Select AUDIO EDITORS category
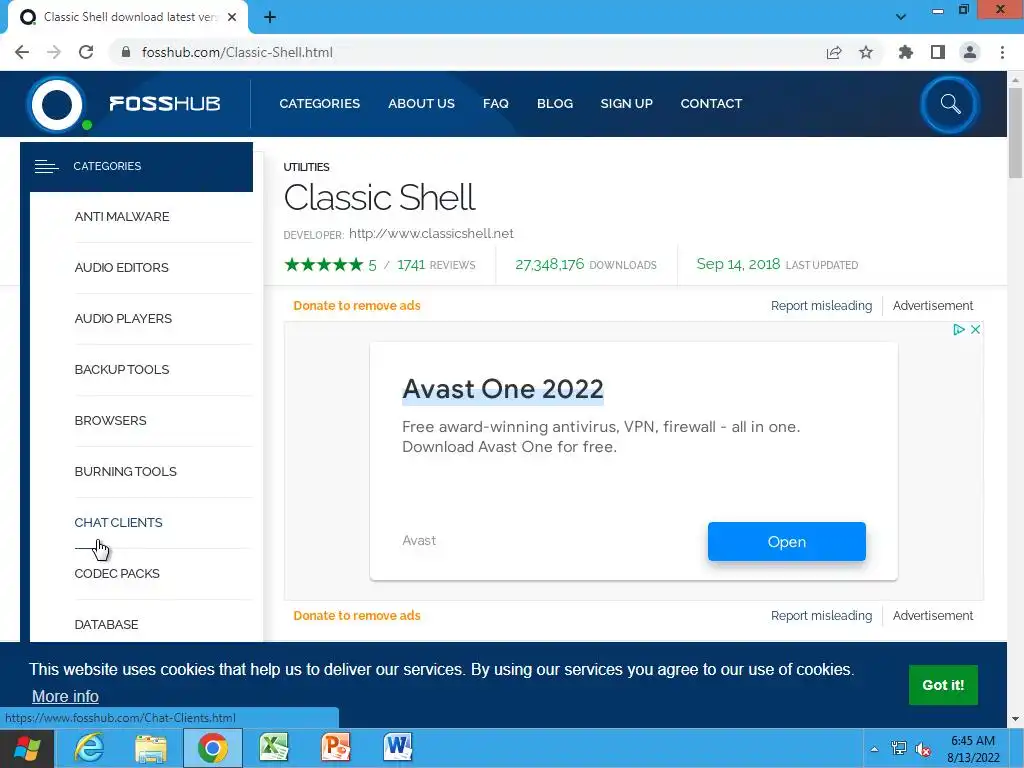Screen dimensions: 1024x768 click(x=121, y=268)
